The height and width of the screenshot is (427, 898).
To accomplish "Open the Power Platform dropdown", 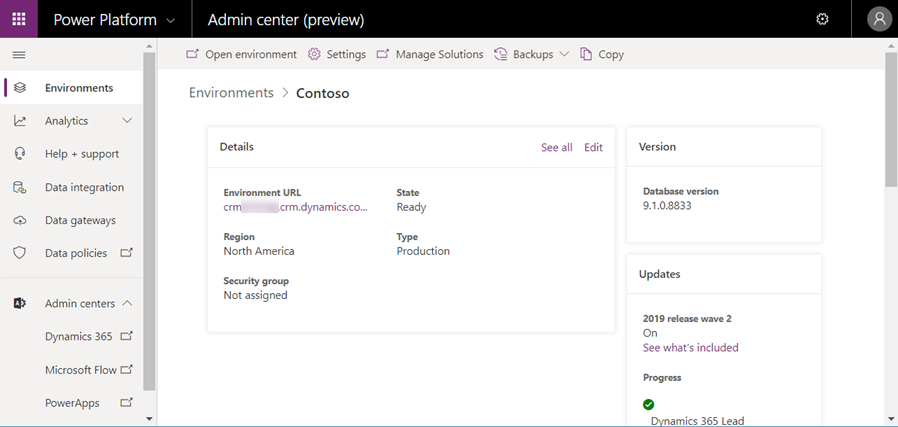I will [x=171, y=20].
